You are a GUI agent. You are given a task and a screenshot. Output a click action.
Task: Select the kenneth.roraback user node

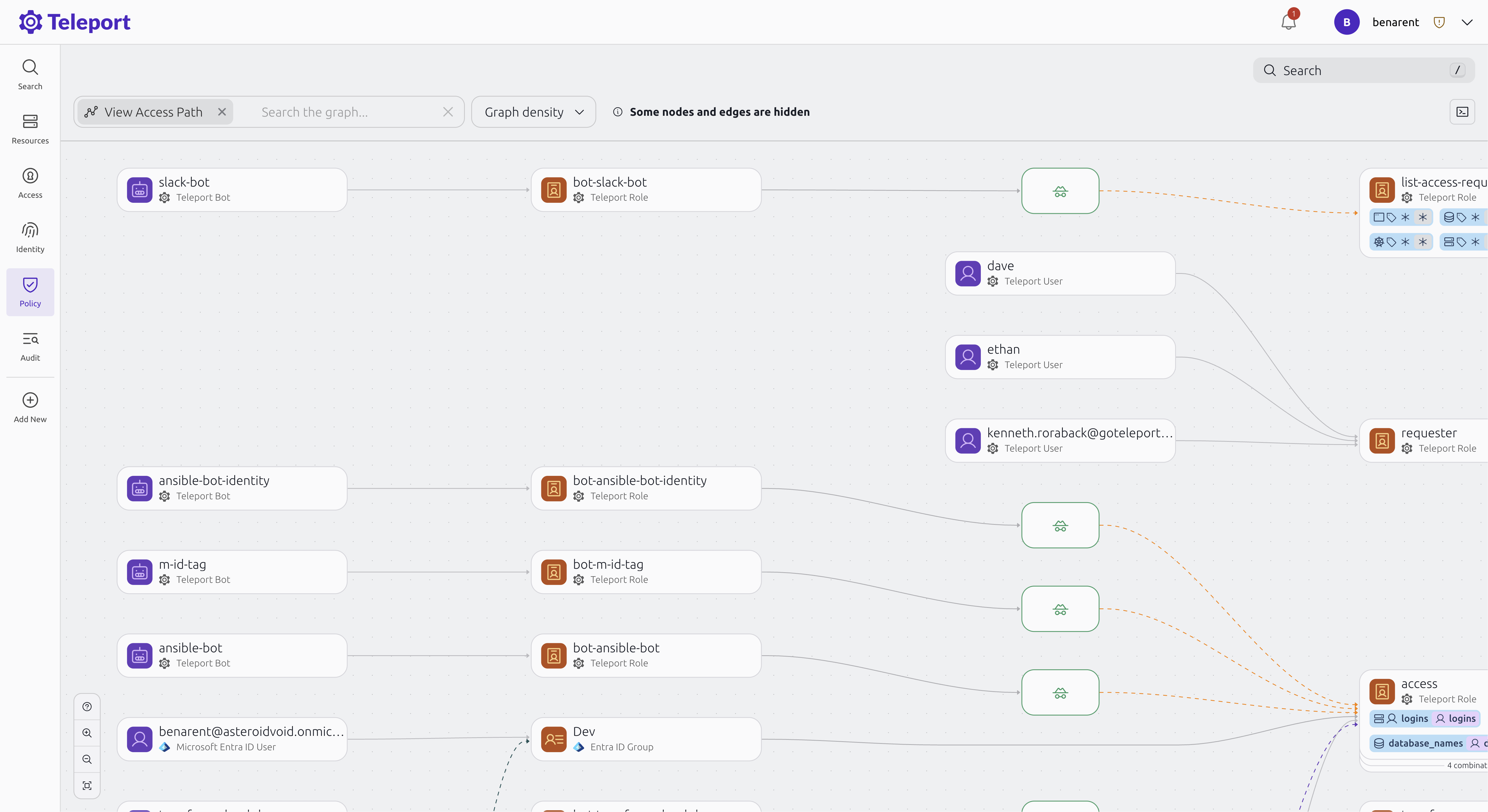pyautogui.click(x=1060, y=441)
